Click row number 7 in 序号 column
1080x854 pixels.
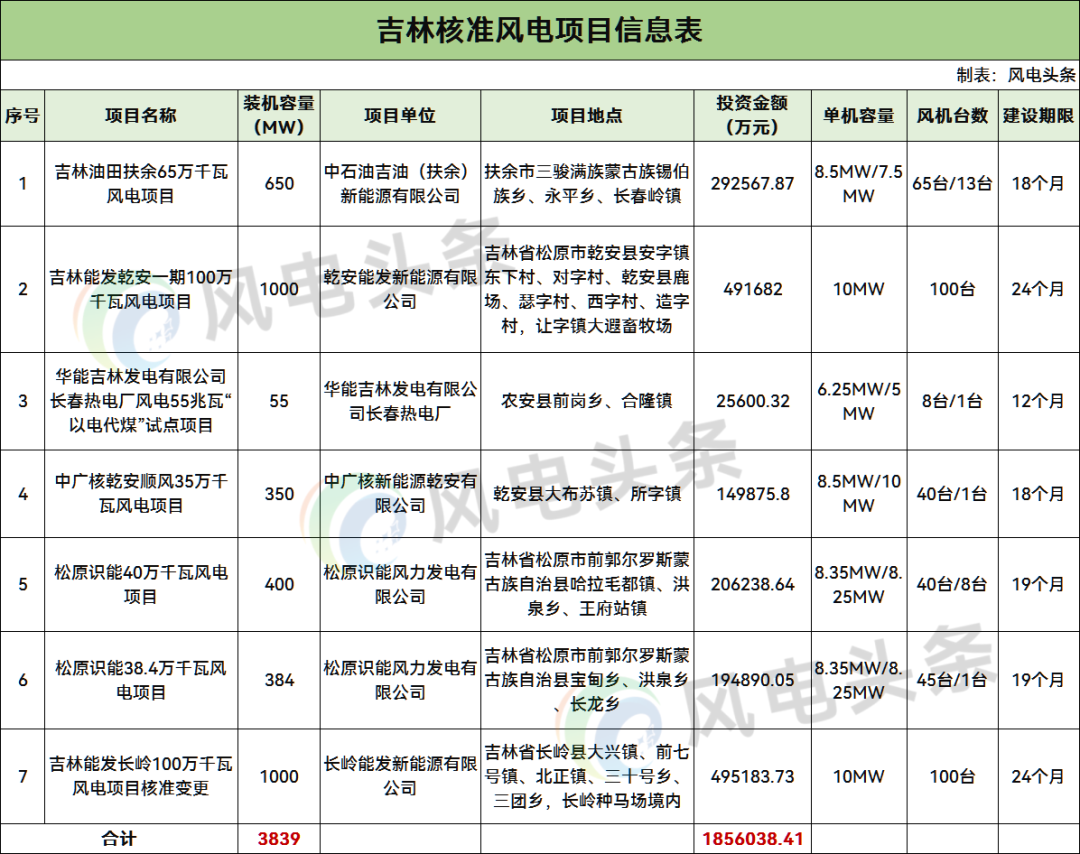click(x=23, y=776)
